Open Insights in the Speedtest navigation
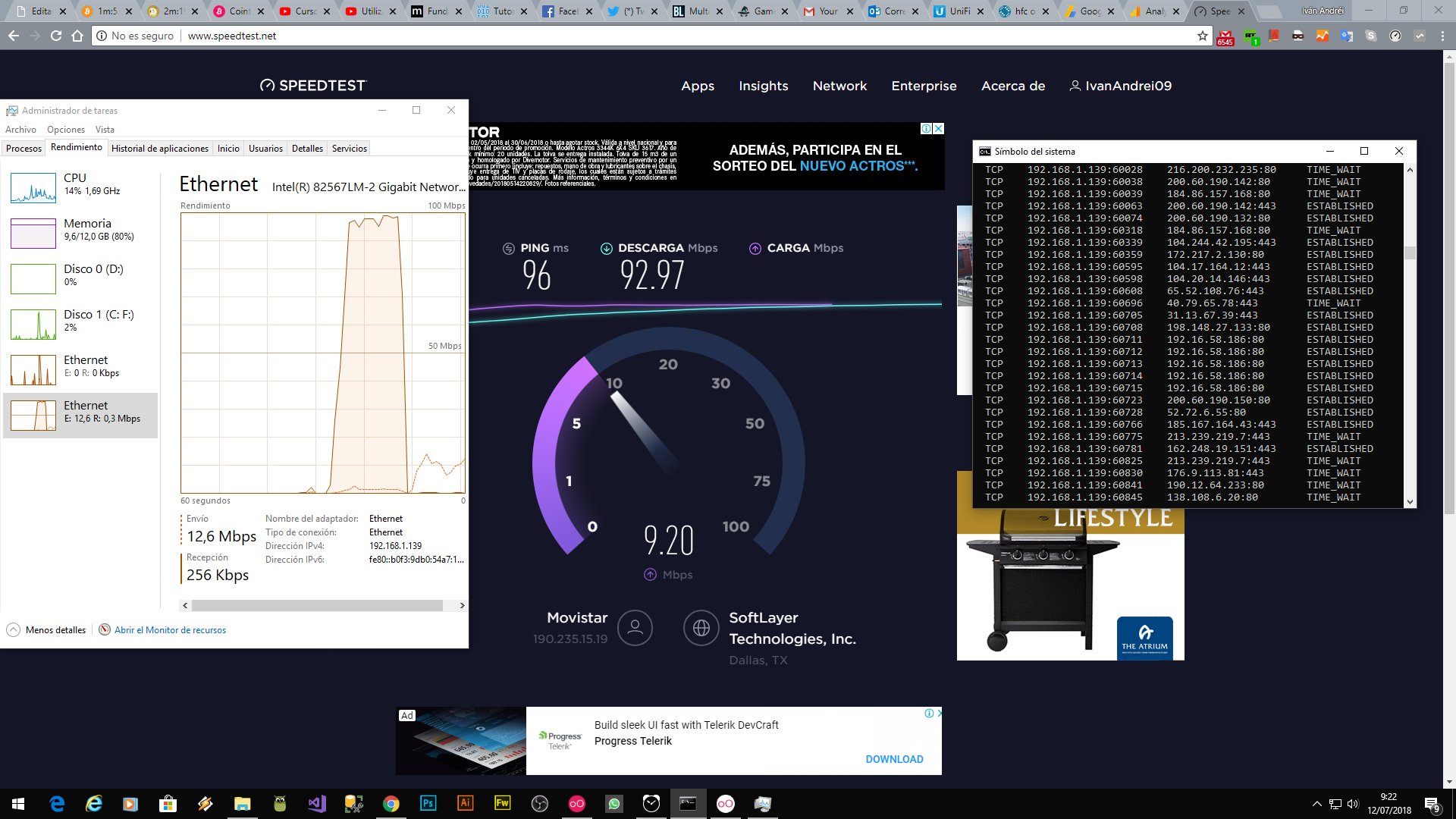 click(x=764, y=86)
